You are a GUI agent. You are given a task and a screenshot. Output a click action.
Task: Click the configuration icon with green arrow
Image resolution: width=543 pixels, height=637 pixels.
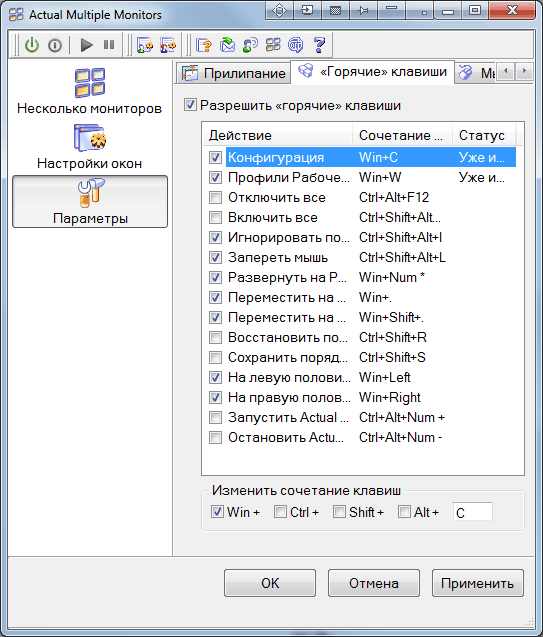145,45
